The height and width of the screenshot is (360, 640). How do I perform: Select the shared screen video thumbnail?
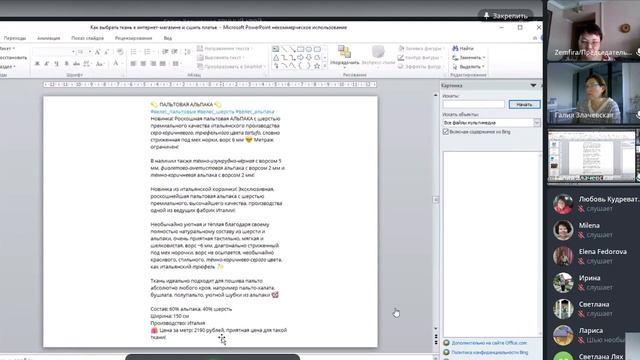pyautogui.click(x=592, y=156)
